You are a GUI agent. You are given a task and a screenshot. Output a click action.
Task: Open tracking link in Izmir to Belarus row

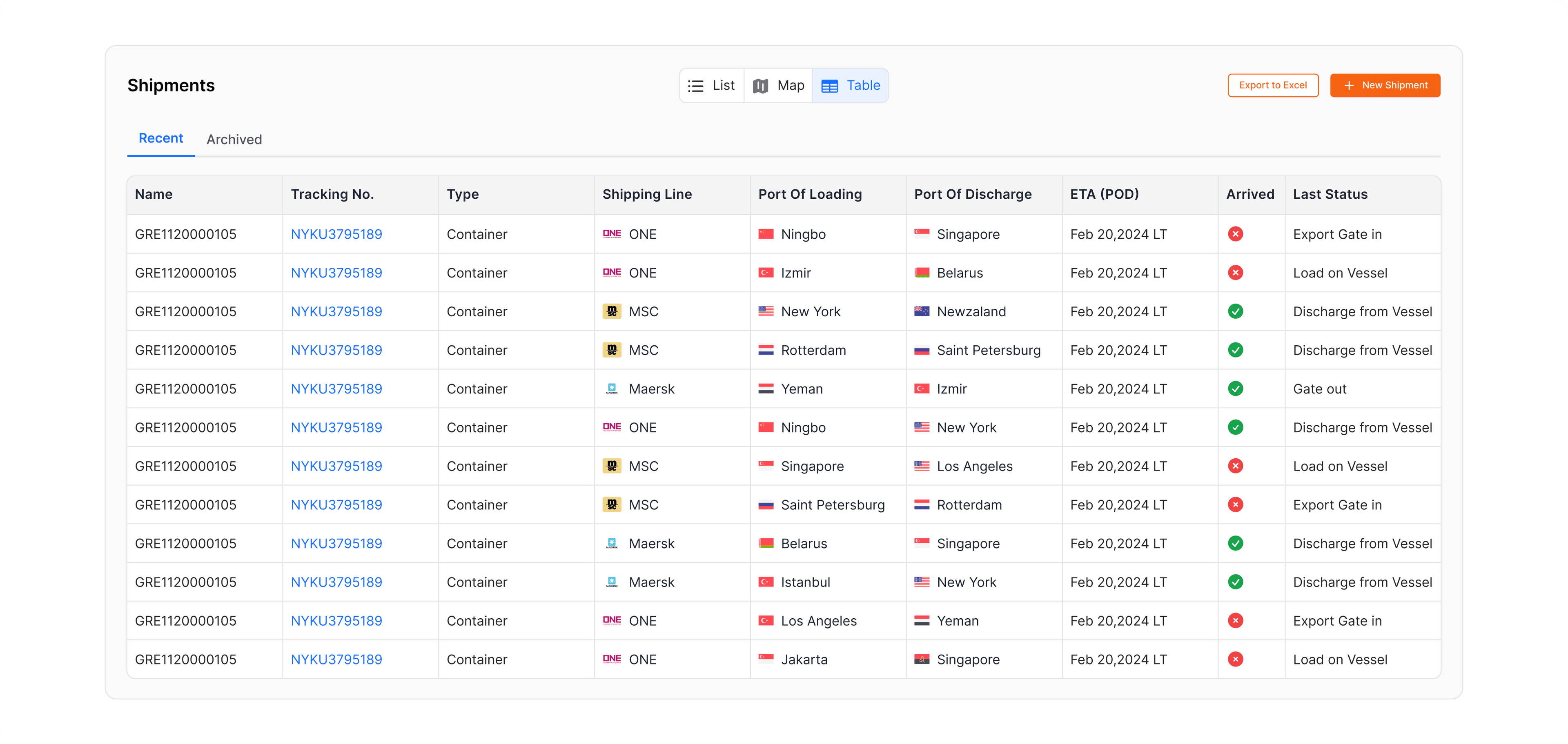point(336,273)
